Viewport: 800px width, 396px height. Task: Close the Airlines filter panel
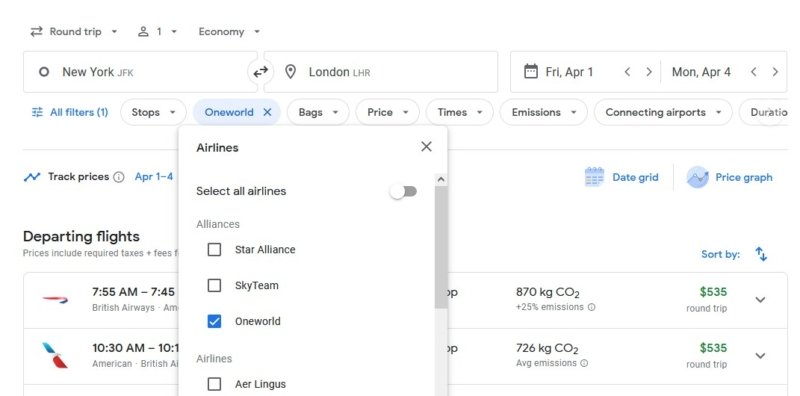coord(427,147)
